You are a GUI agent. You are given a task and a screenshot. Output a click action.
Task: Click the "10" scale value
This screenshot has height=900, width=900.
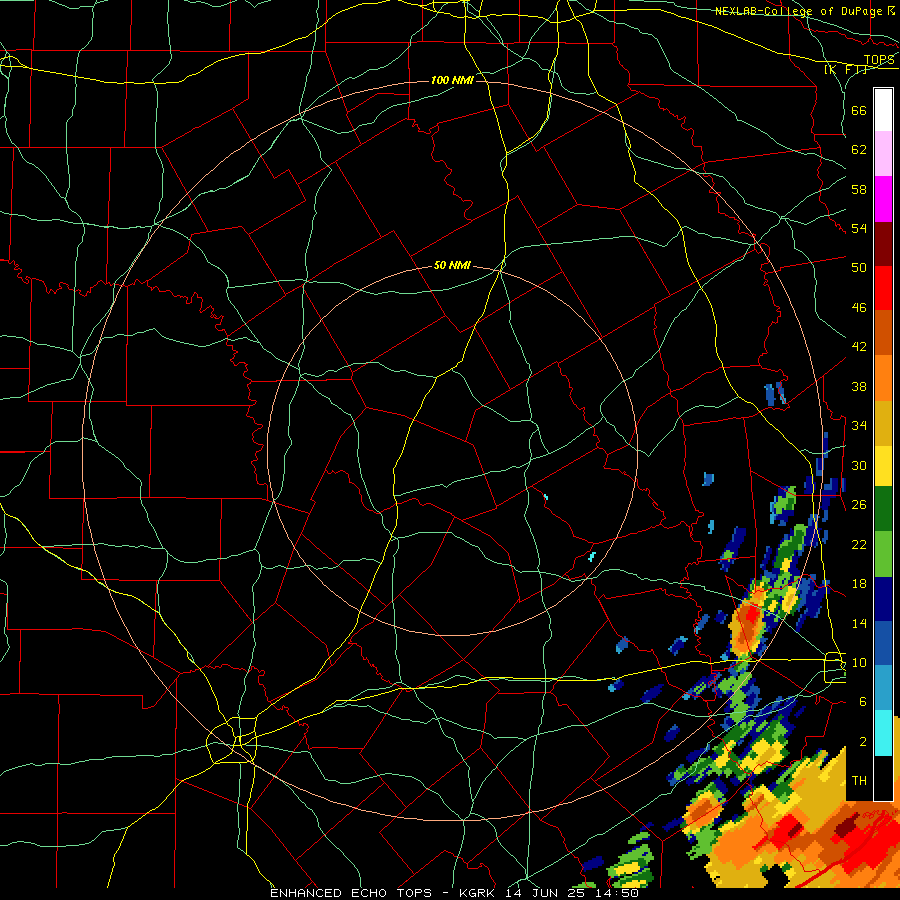point(859,663)
